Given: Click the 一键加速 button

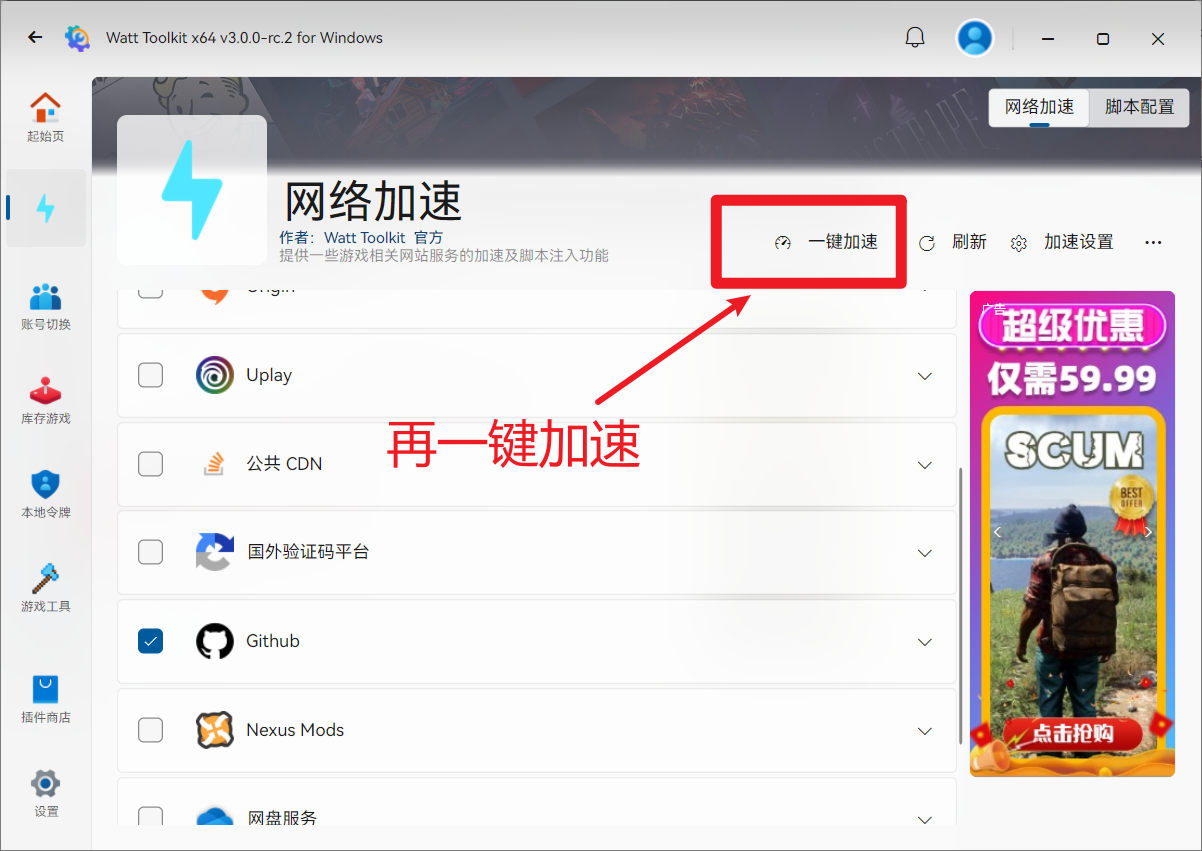Looking at the screenshot, I should click(x=828, y=242).
